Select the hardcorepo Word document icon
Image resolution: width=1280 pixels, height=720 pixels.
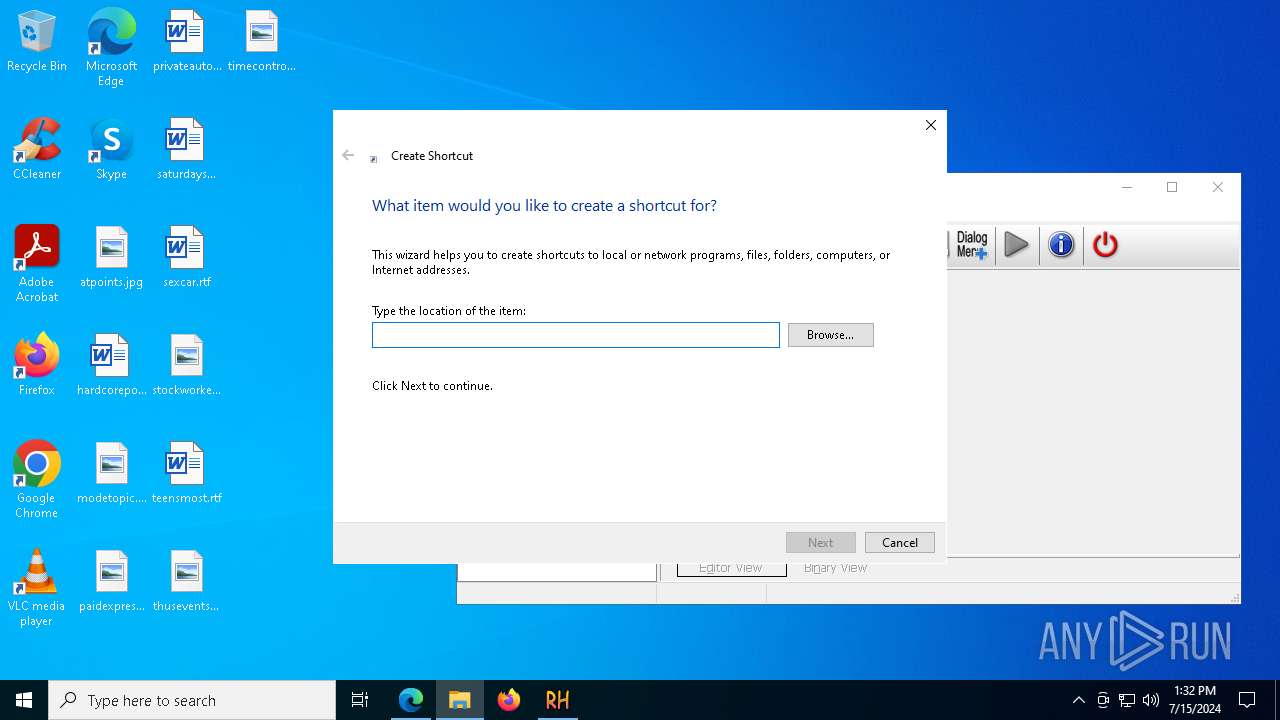click(111, 366)
